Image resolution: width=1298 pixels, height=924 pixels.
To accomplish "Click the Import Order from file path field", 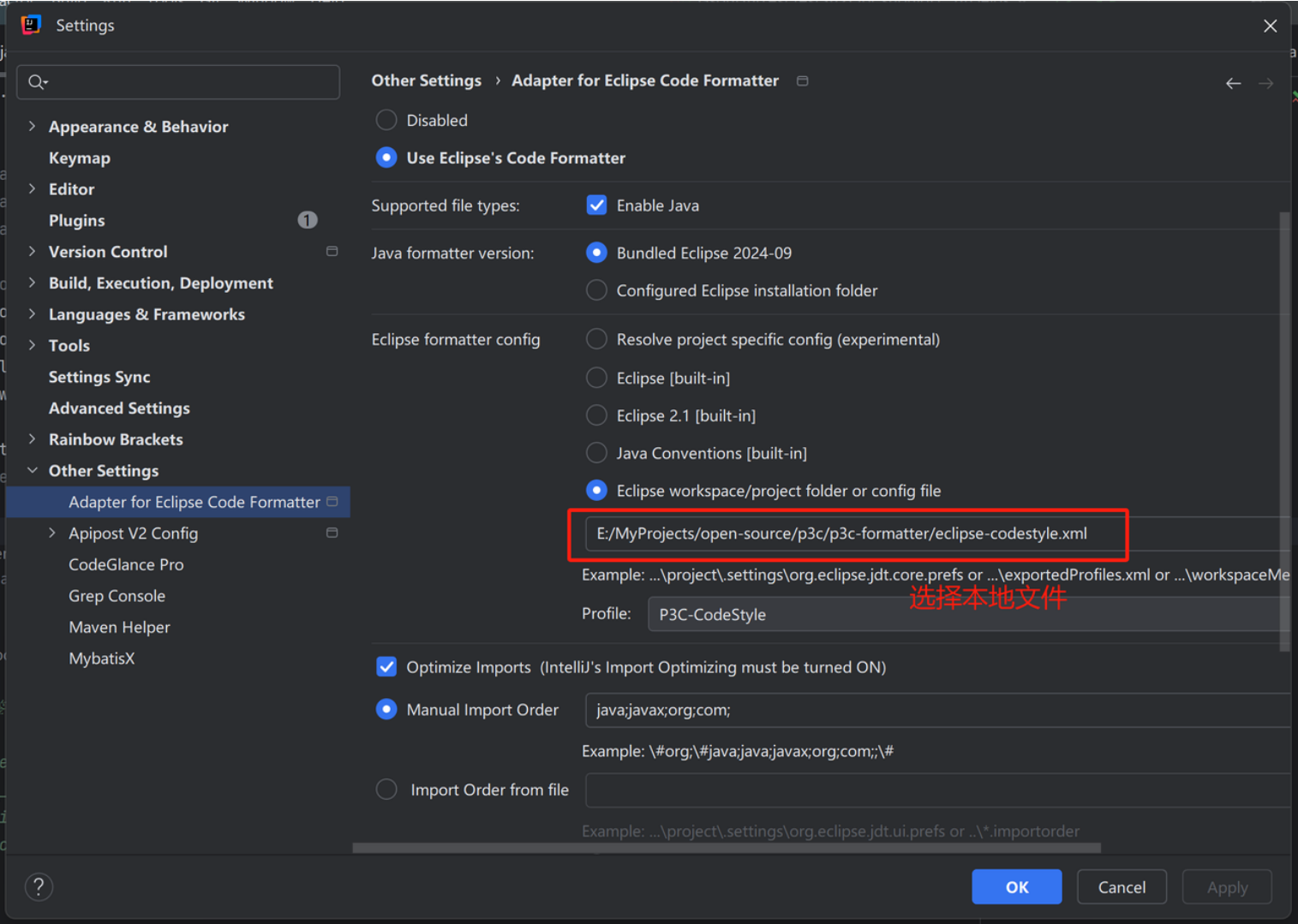I will click(937, 790).
